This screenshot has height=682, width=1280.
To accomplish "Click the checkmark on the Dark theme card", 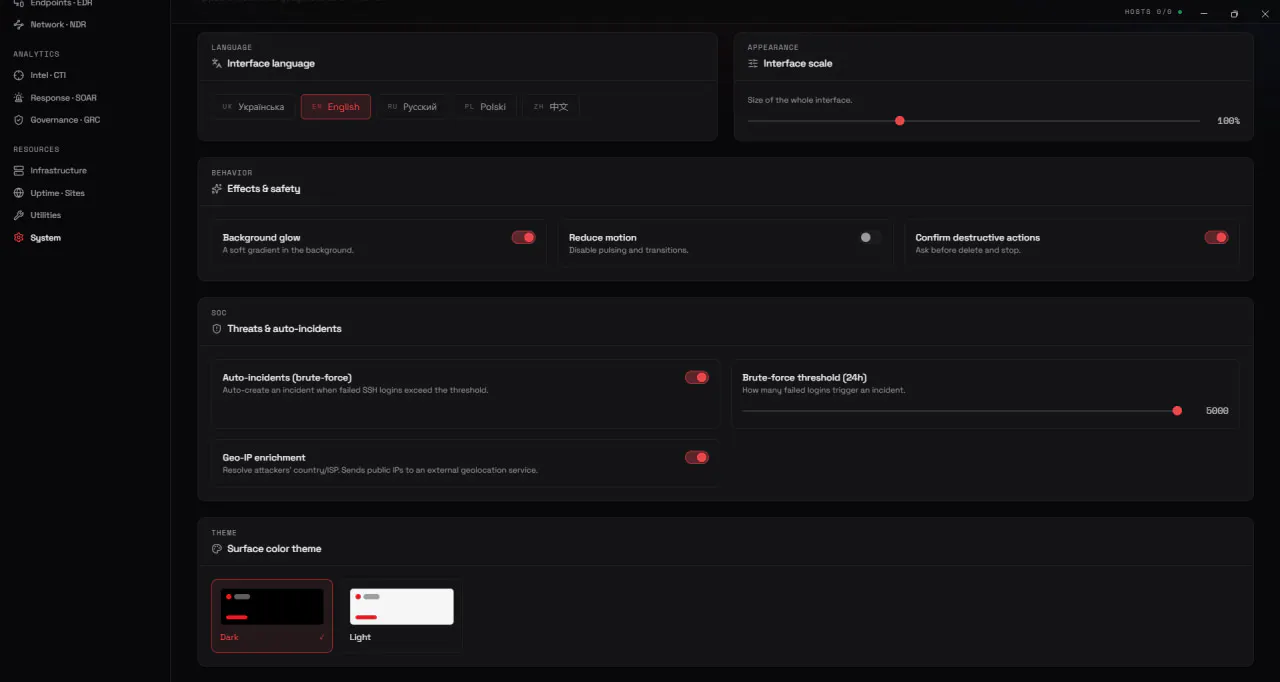I will pos(322,637).
